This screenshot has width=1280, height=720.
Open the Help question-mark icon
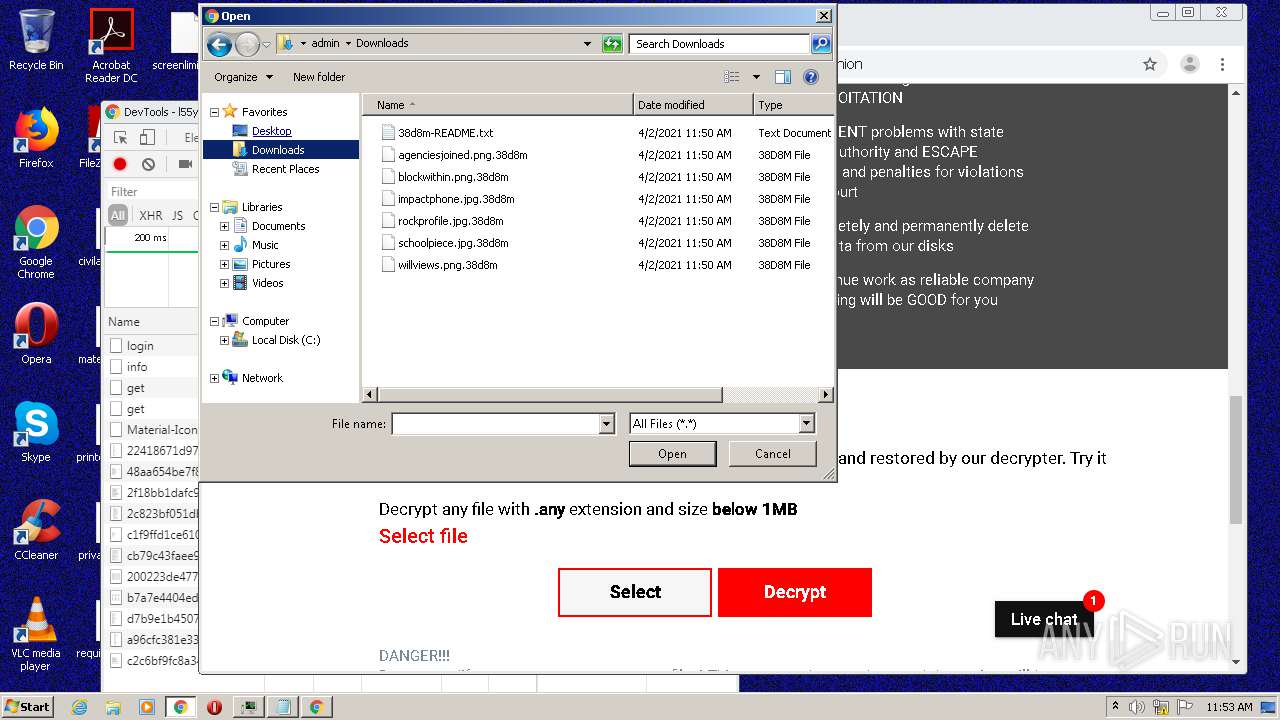pyautogui.click(x=811, y=77)
